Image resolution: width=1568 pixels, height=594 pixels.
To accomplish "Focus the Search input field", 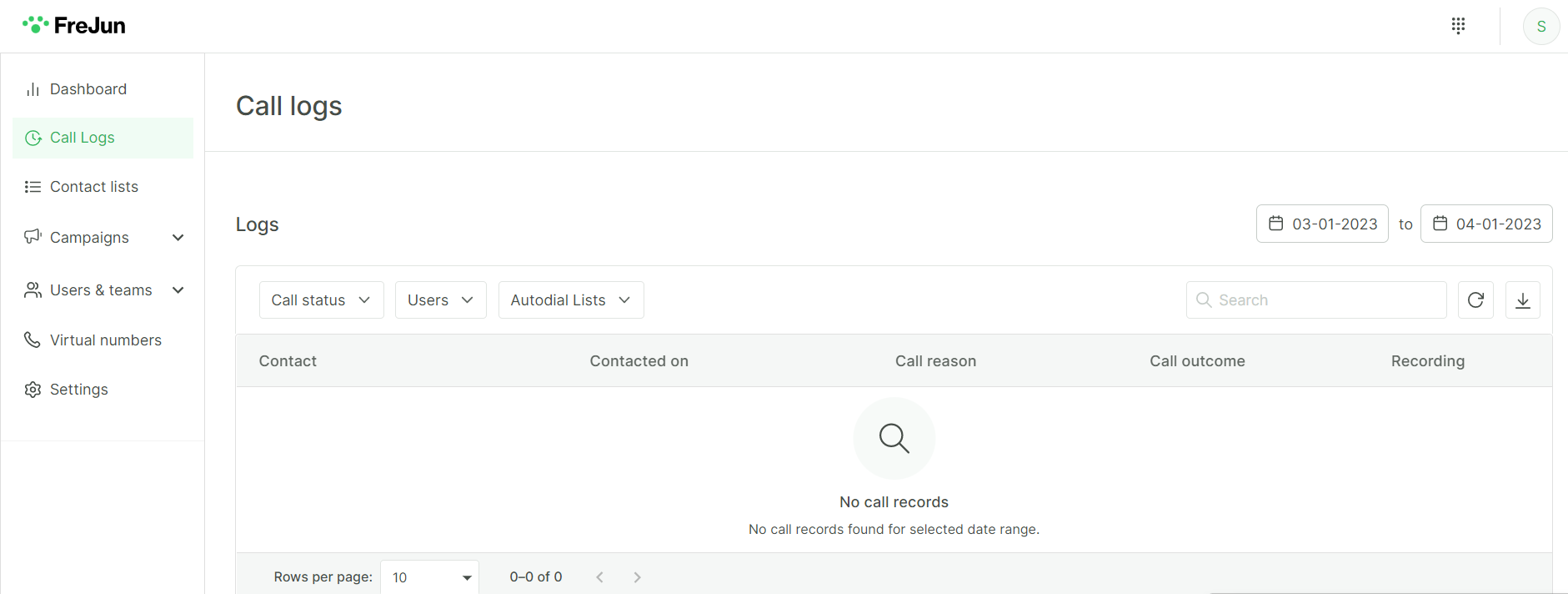I will pos(1325,300).
